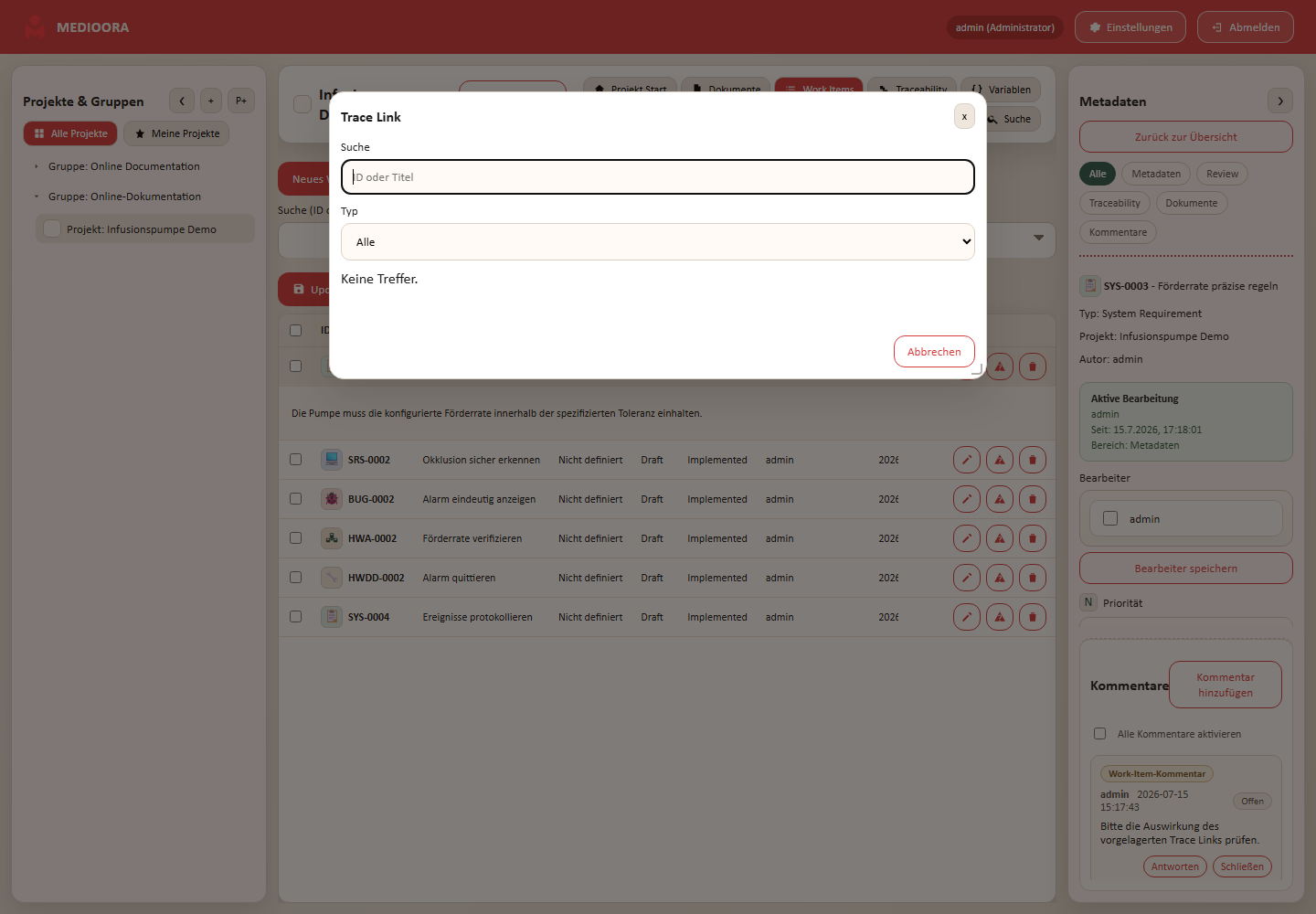Viewport: 1316px width, 914px height.
Task: Click the plus icon in Projekte & Gruppen
Action: coord(211,101)
